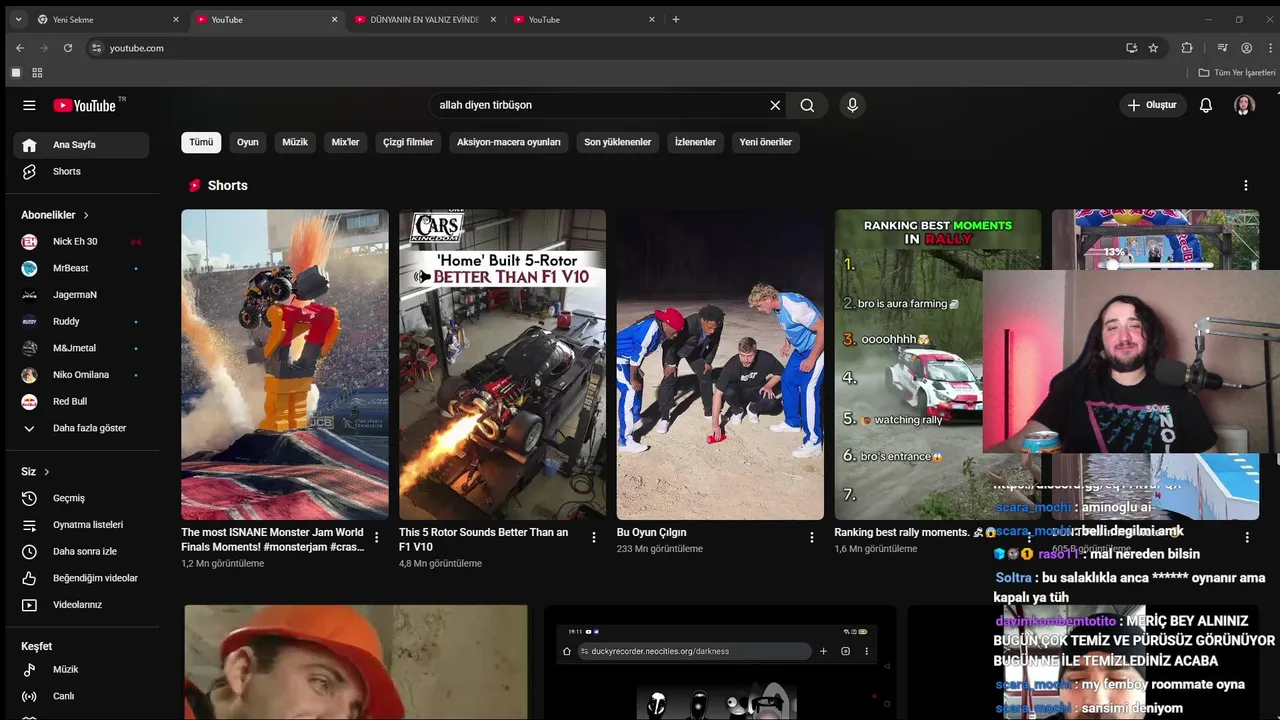Open the Ruddy channel avatar

point(30,322)
